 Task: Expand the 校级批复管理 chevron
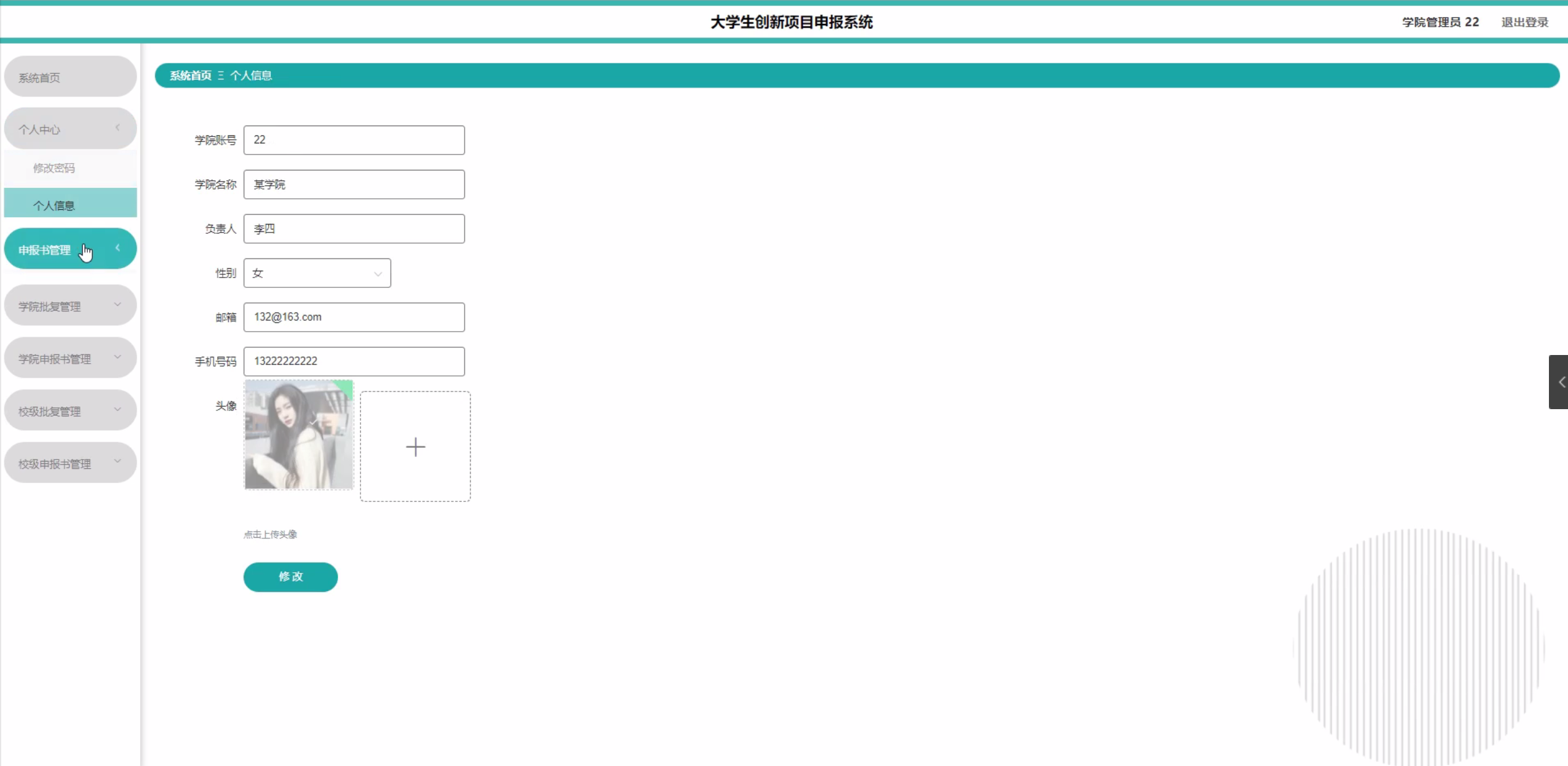(117, 410)
